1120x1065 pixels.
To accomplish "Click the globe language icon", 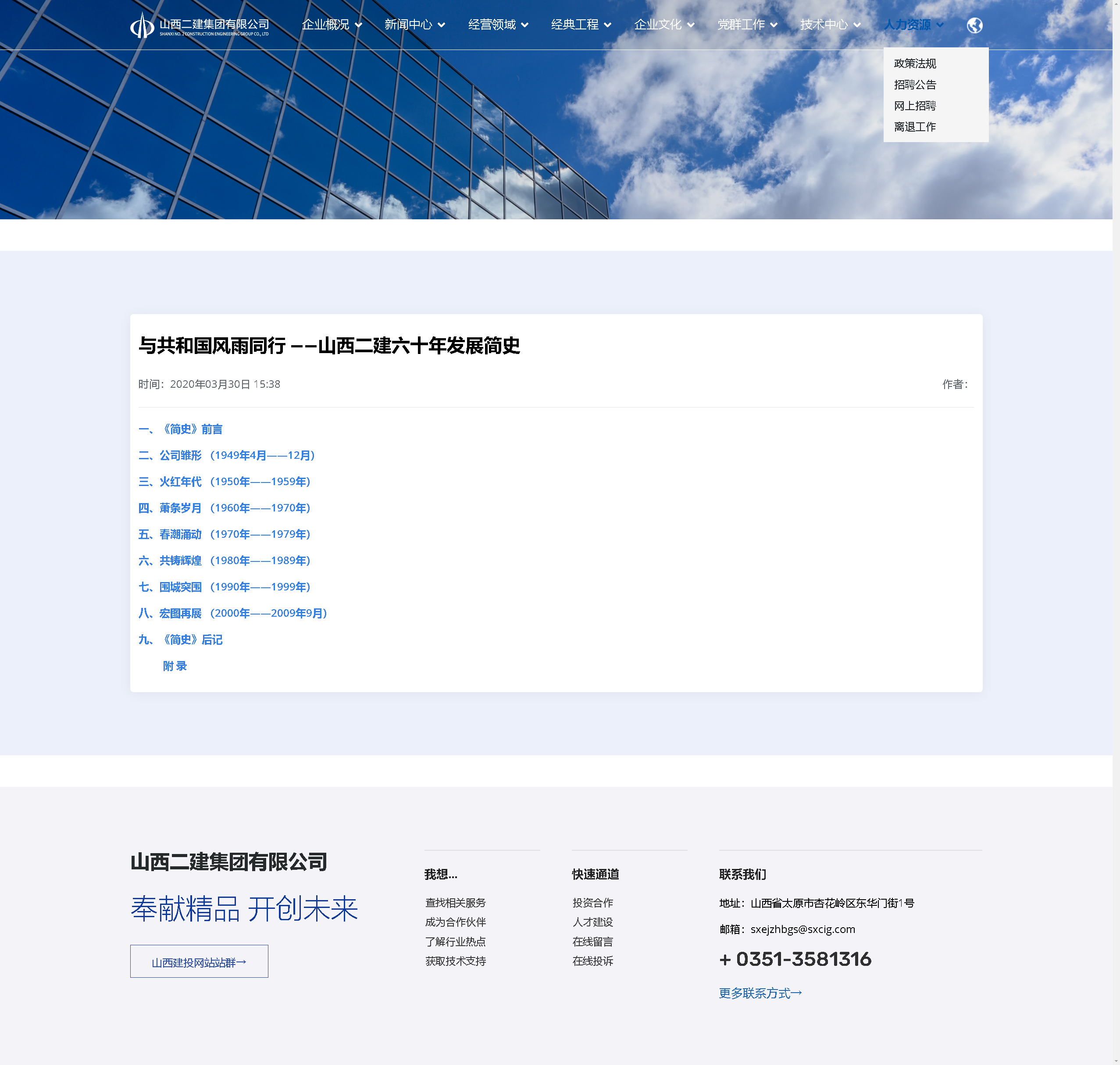I will point(974,25).
